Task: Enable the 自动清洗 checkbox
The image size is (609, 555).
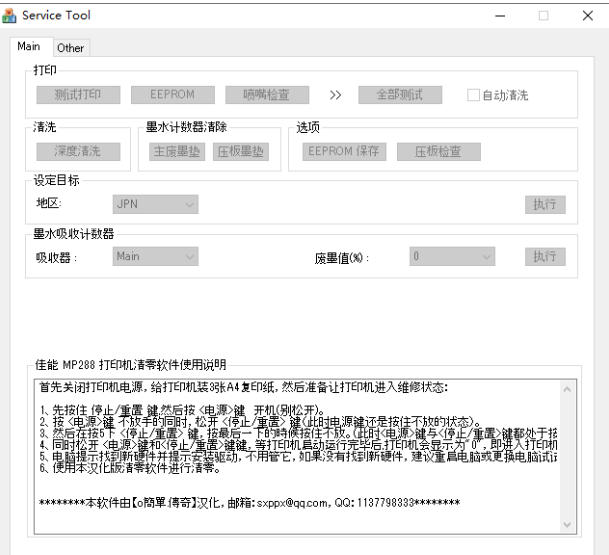Action: pos(473,95)
